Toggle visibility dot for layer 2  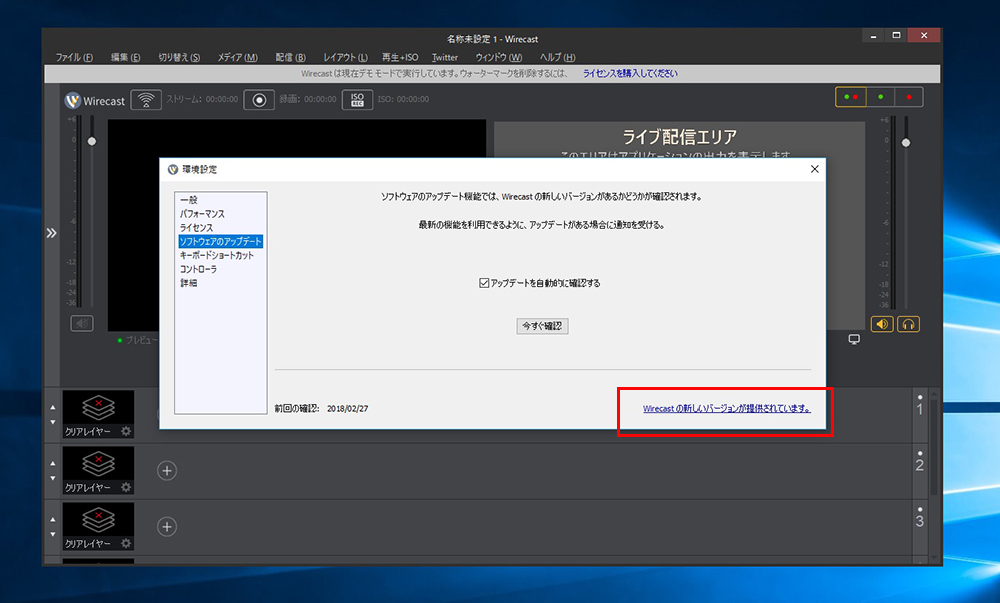(920, 453)
